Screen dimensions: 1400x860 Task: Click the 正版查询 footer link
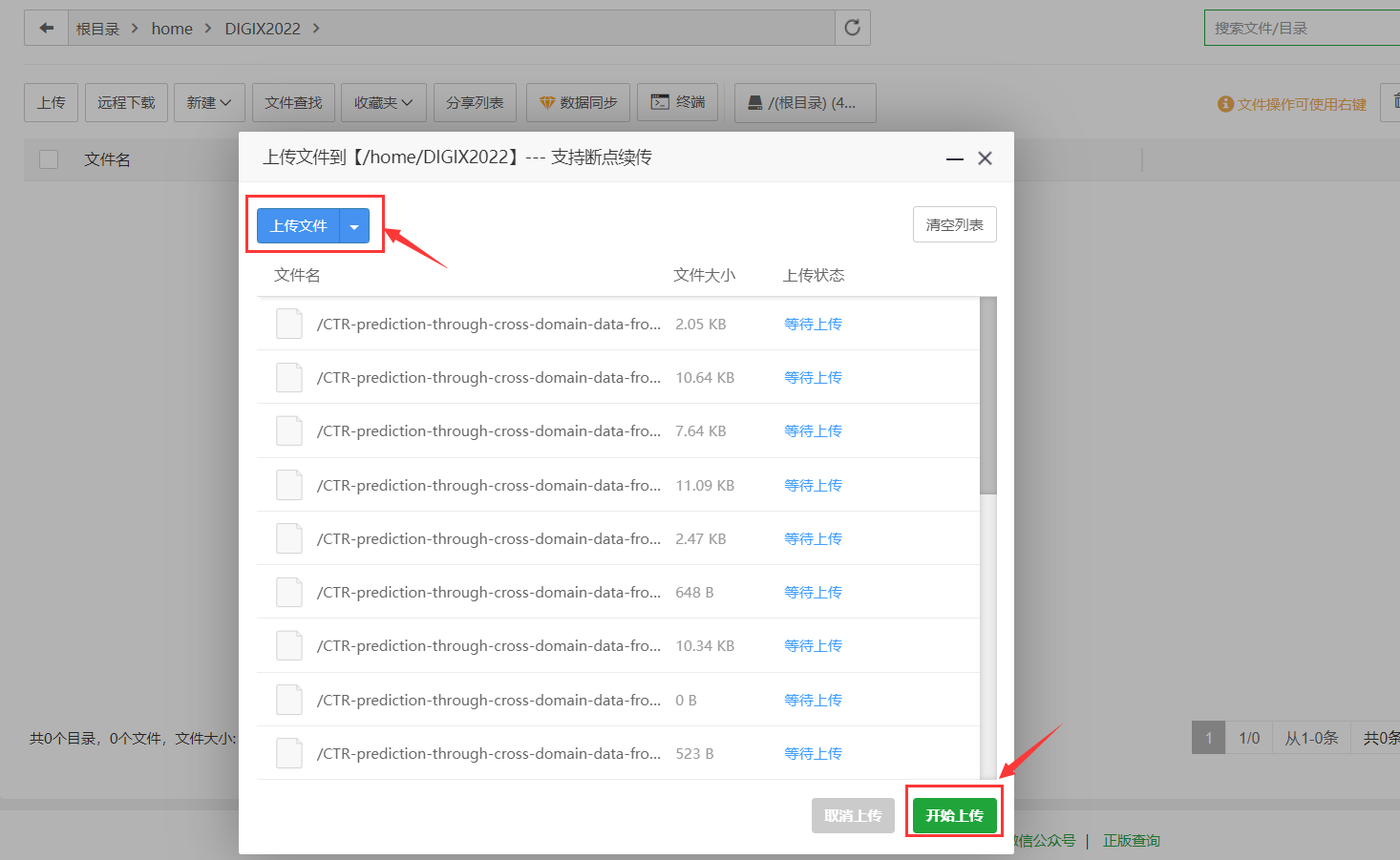(x=1132, y=841)
